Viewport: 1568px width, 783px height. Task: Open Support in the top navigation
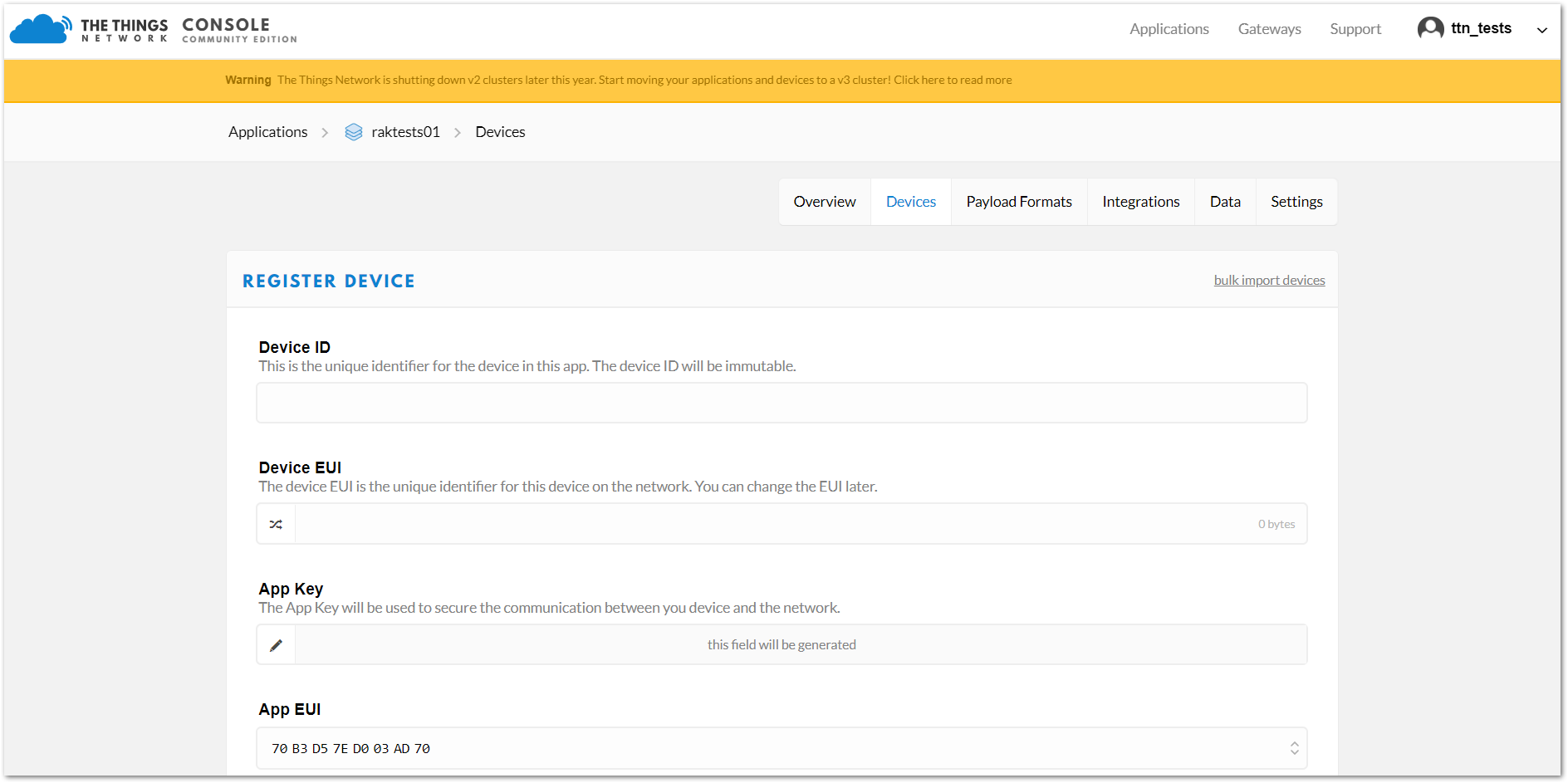tap(1355, 29)
